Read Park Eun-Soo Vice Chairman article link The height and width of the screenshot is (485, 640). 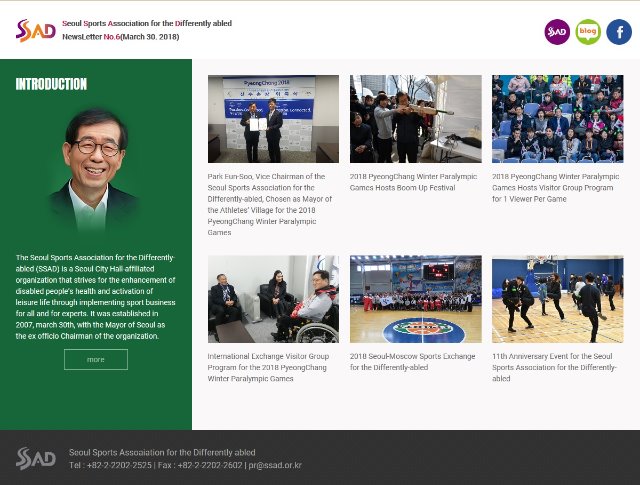268,204
